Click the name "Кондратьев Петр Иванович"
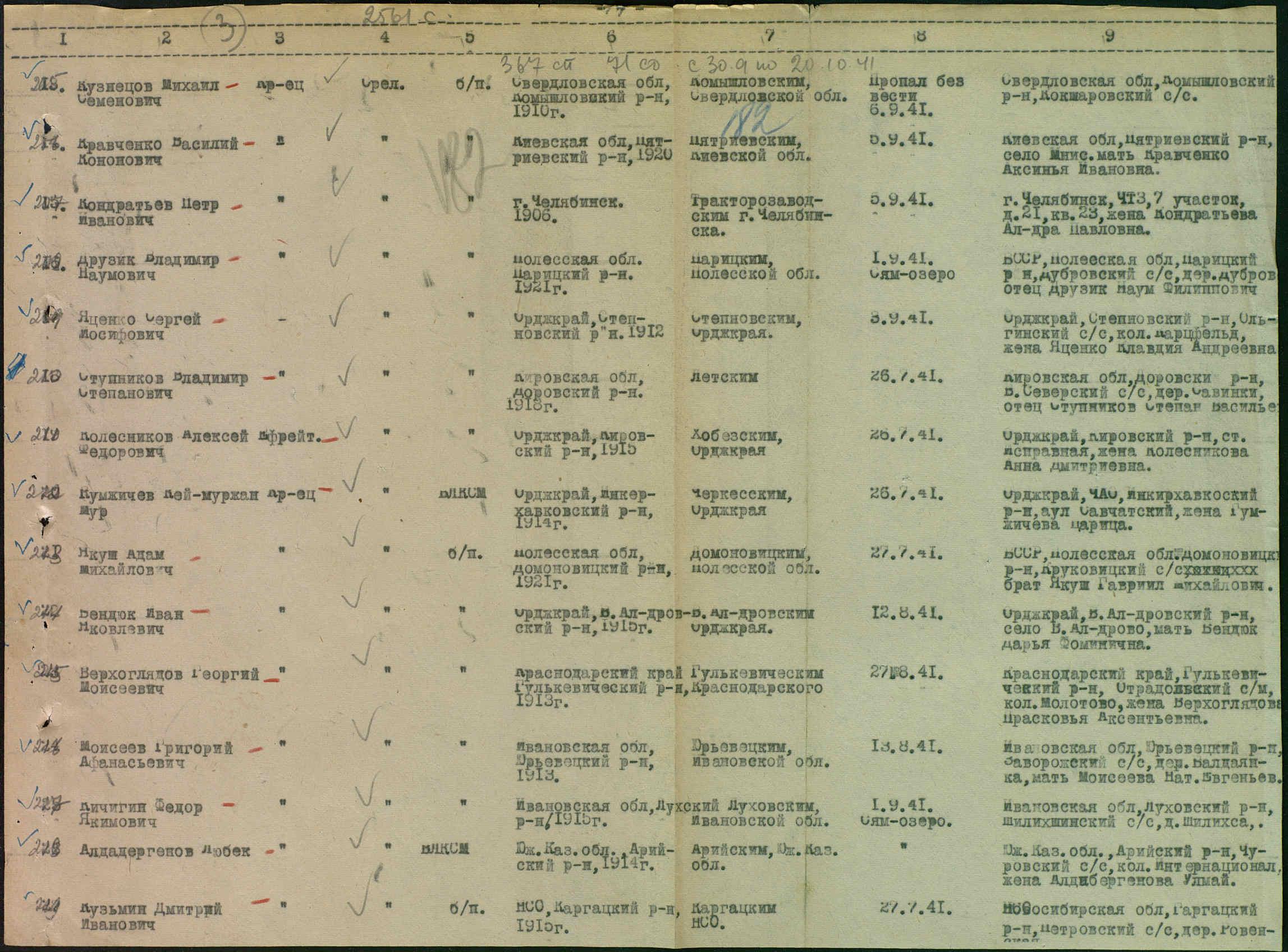The height and width of the screenshot is (952, 1288). click(x=149, y=213)
